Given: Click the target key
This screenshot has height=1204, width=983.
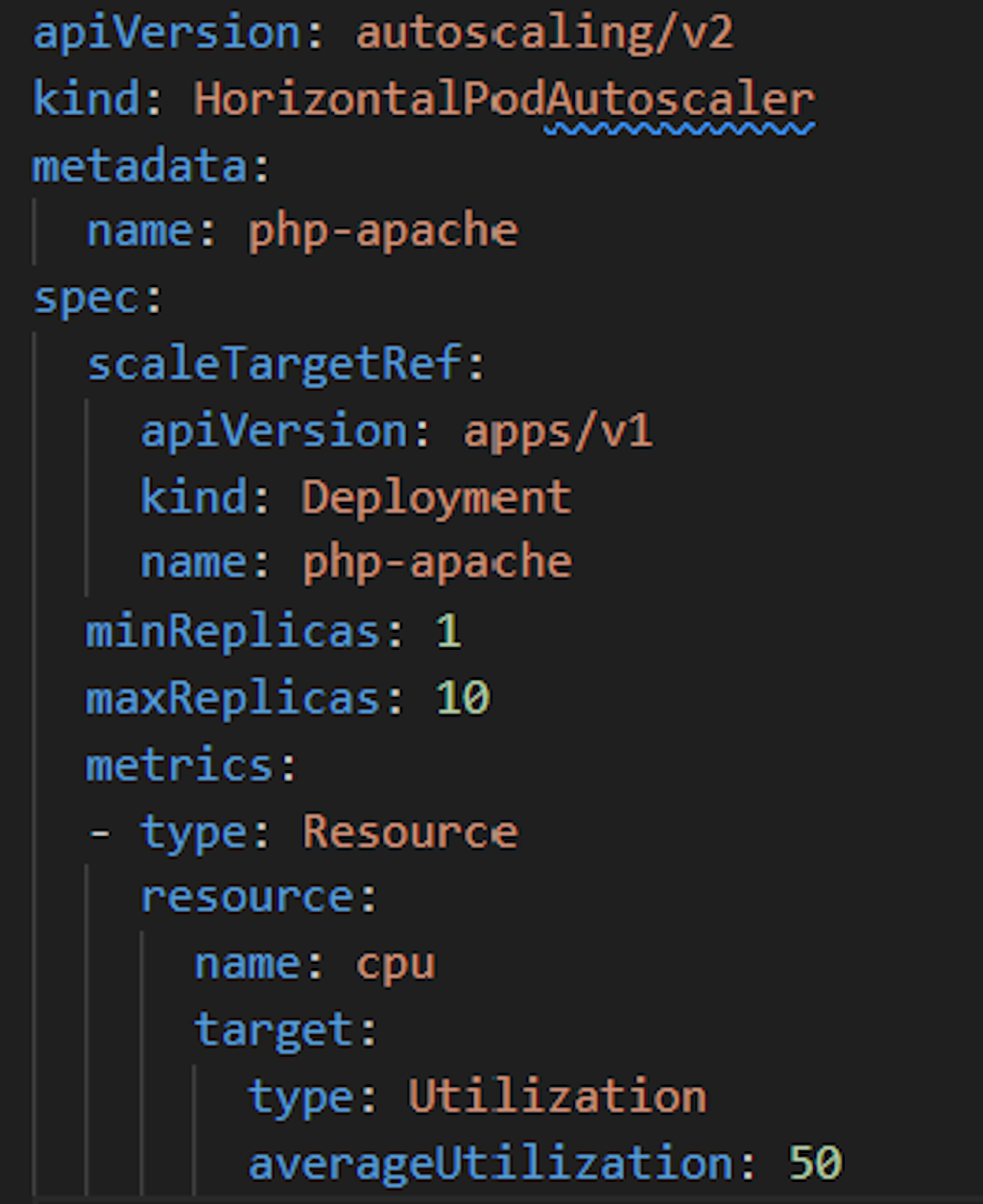Looking at the screenshot, I should [x=276, y=1029].
